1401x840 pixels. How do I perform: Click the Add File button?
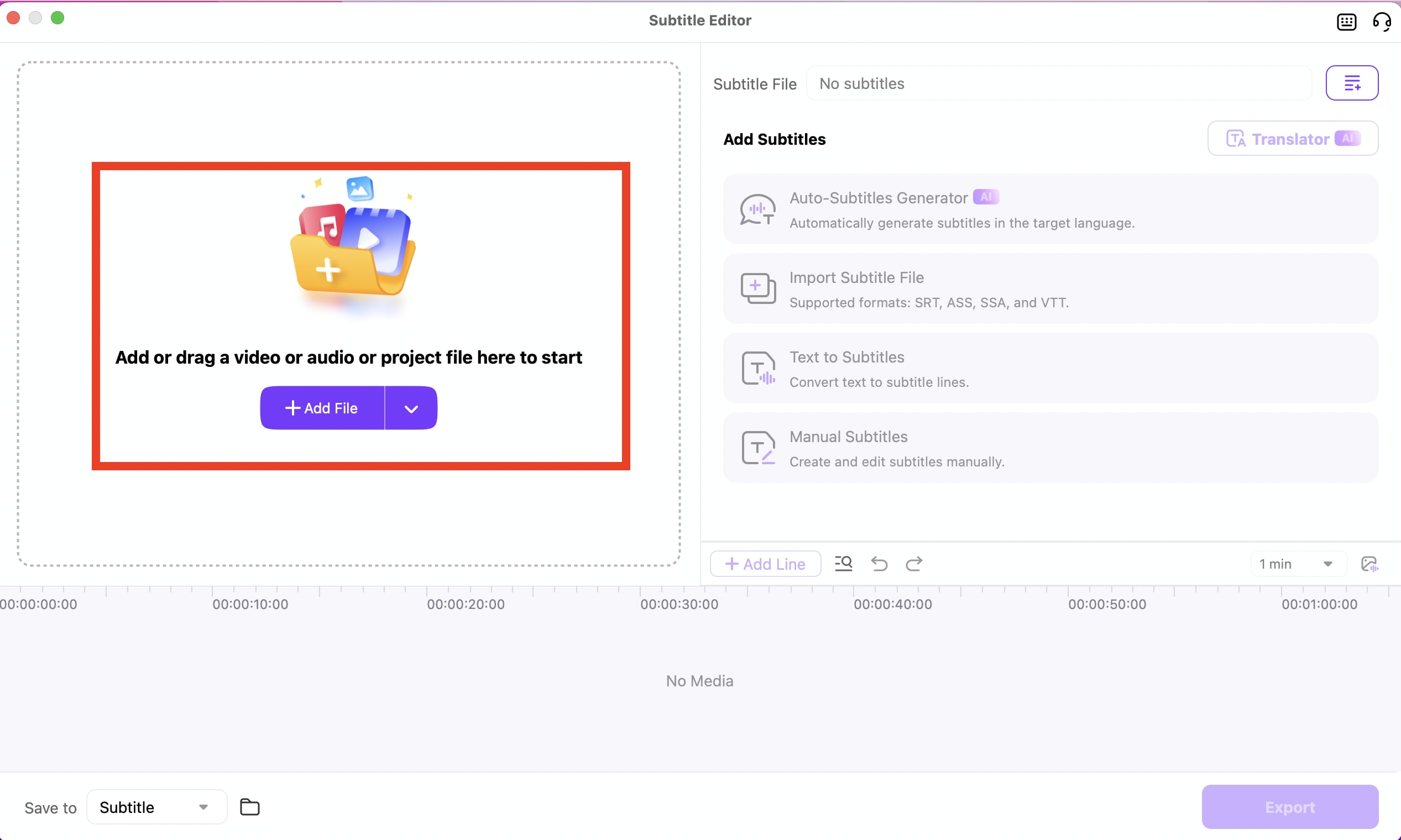(322, 407)
